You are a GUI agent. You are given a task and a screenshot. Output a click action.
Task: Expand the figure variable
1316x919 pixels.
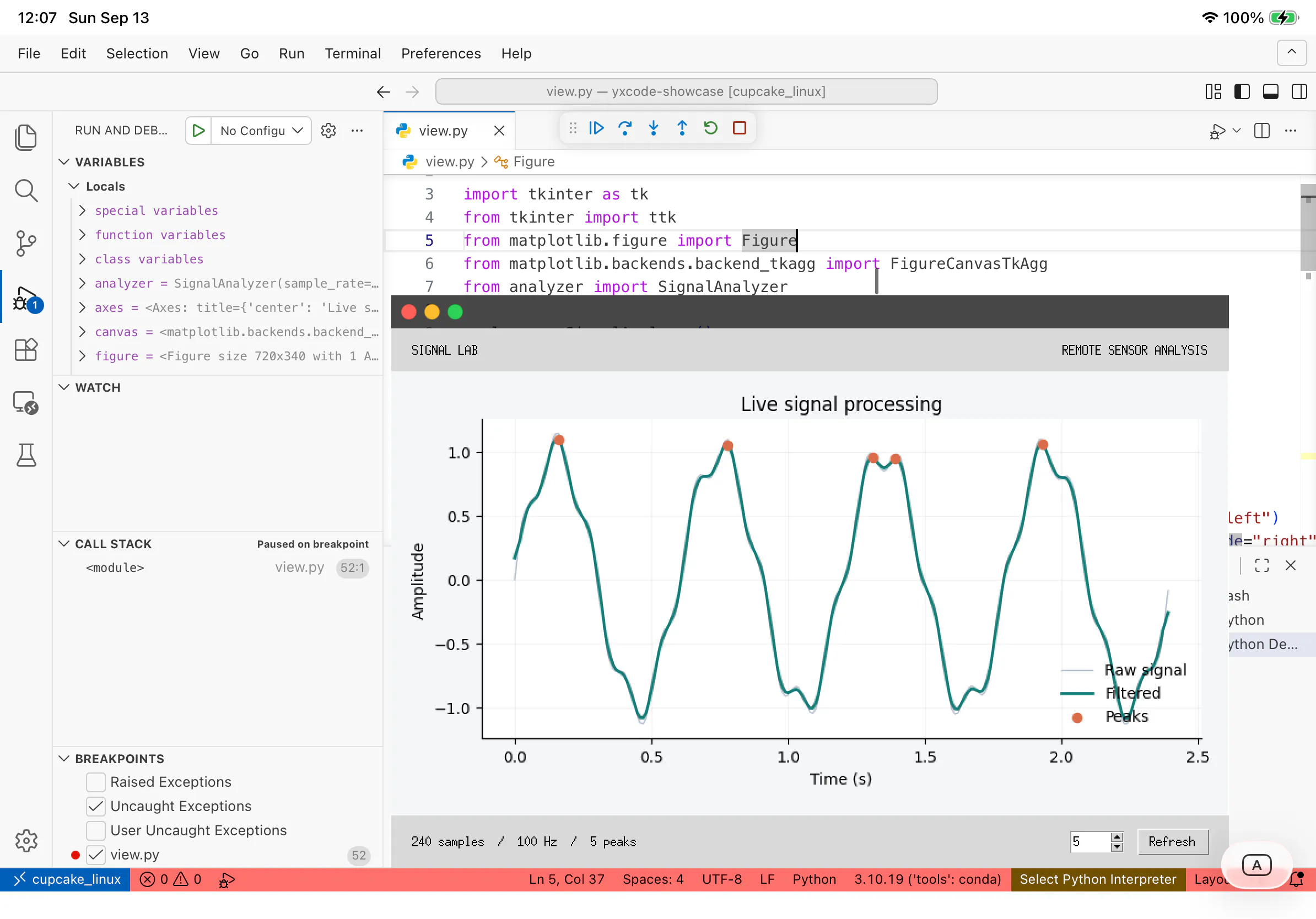[82, 356]
